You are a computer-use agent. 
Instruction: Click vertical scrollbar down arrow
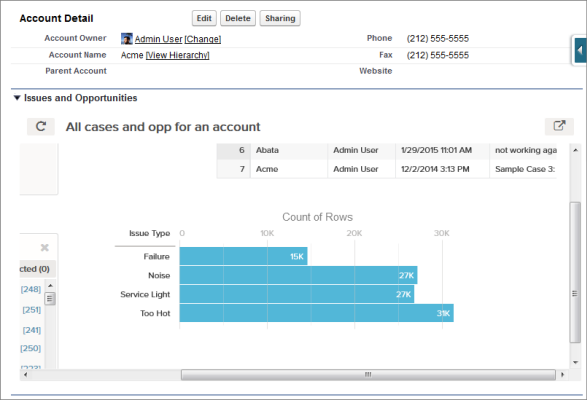(575, 363)
